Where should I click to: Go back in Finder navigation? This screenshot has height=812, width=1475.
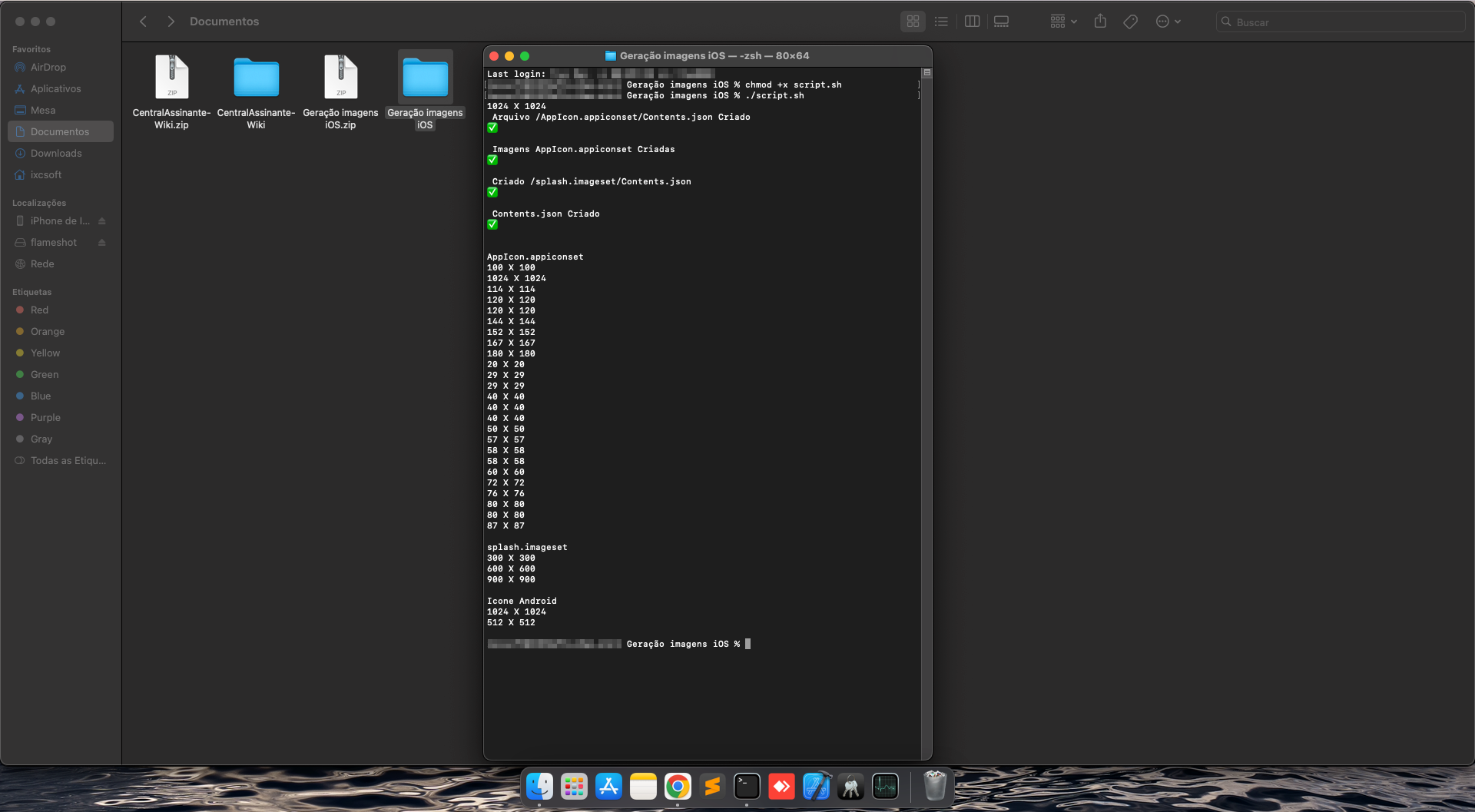coord(143,22)
